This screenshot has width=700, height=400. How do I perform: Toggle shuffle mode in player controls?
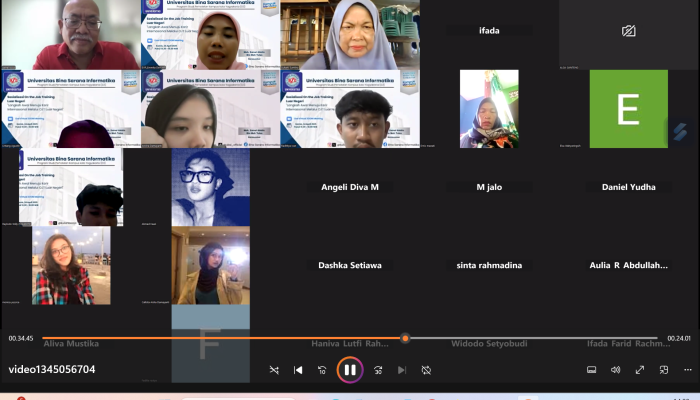pyautogui.click(x=274, y=370)
